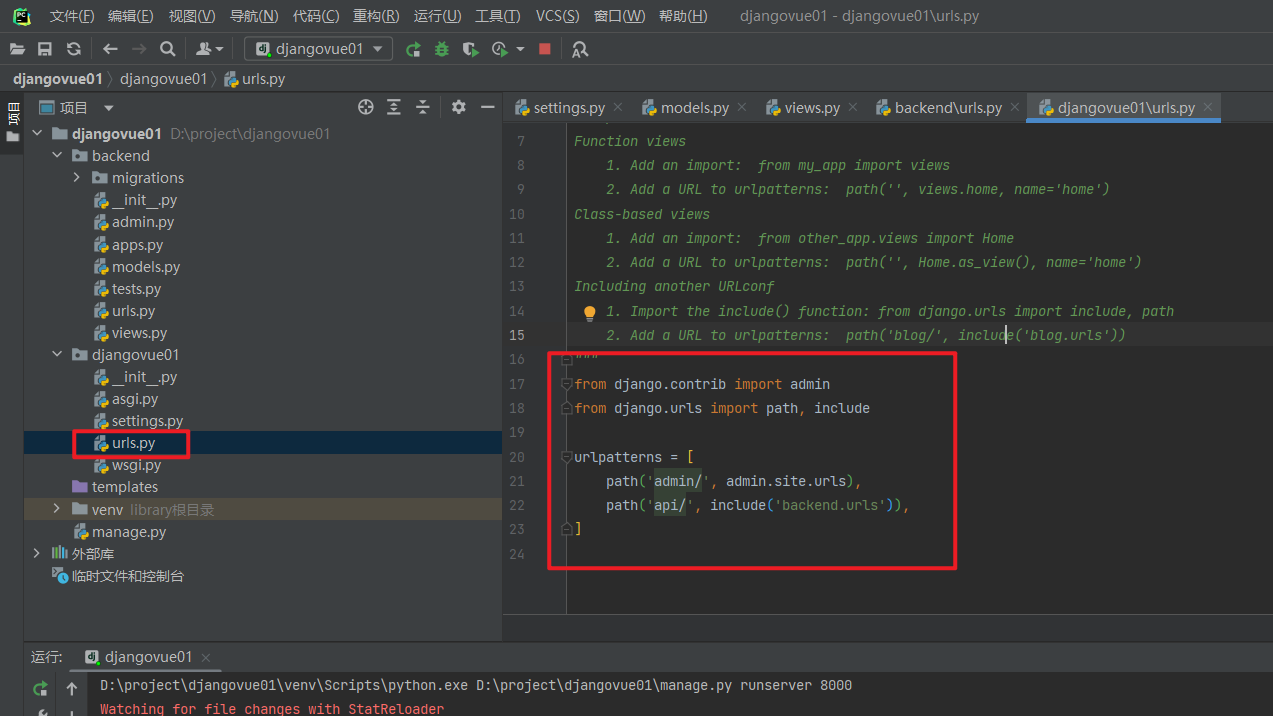Image resolution: width=1273 pixels, height=716 pixels.
Task: Open the 代码(C) menu
Action: coord(316,16)
